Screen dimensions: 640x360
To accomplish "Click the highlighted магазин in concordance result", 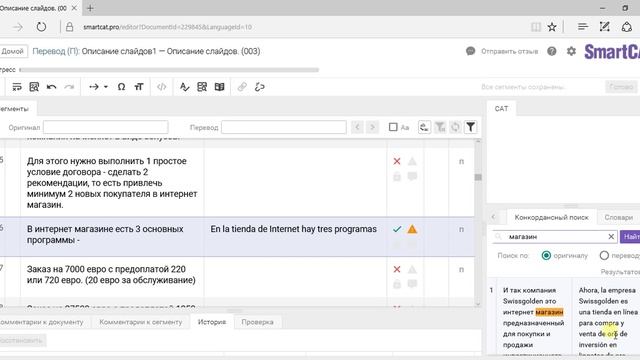I will [x=549, y=312].
